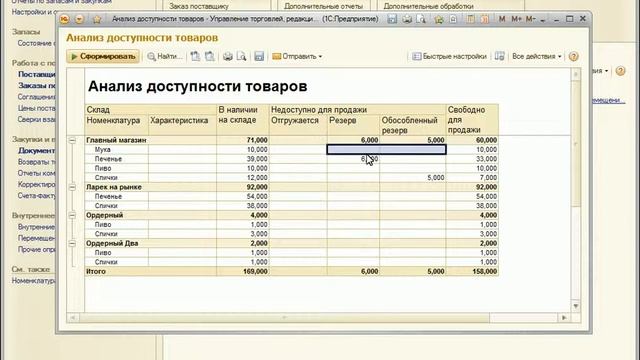Collapse the Ордерный group
640x360 pixels.
tap(72, 216)
